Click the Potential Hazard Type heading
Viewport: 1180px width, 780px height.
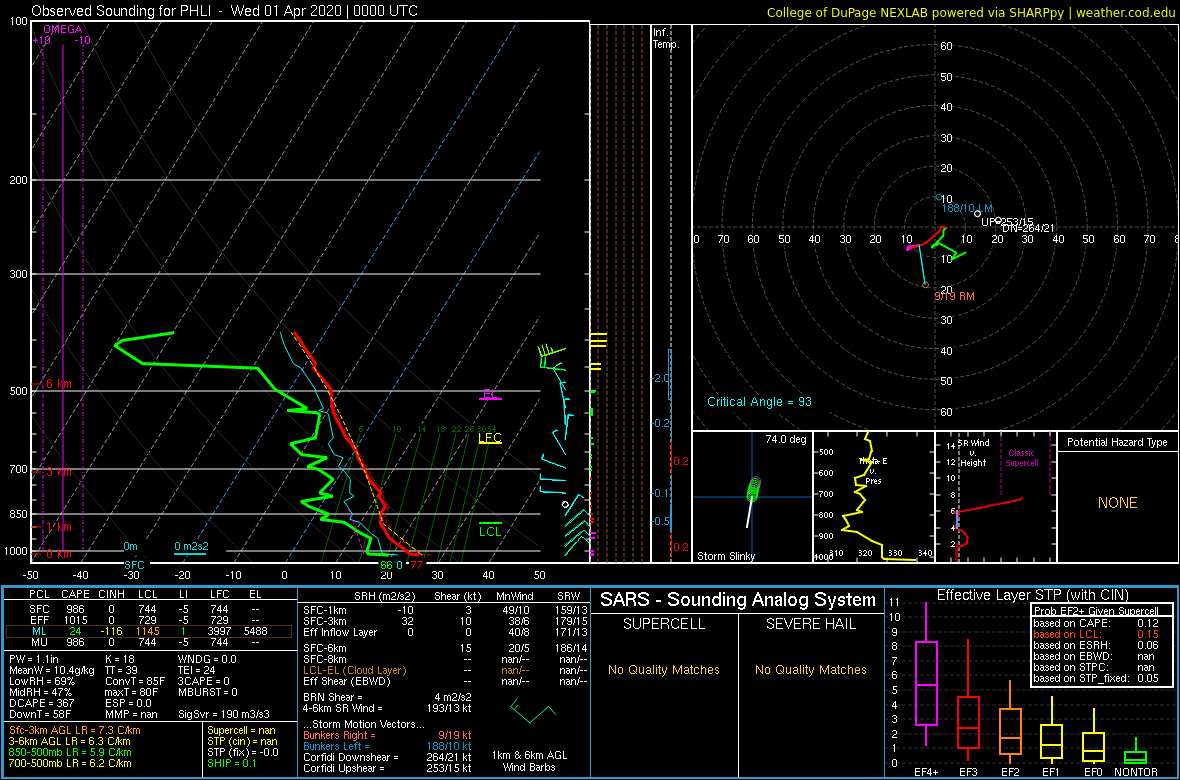(x=1117, y=442)
